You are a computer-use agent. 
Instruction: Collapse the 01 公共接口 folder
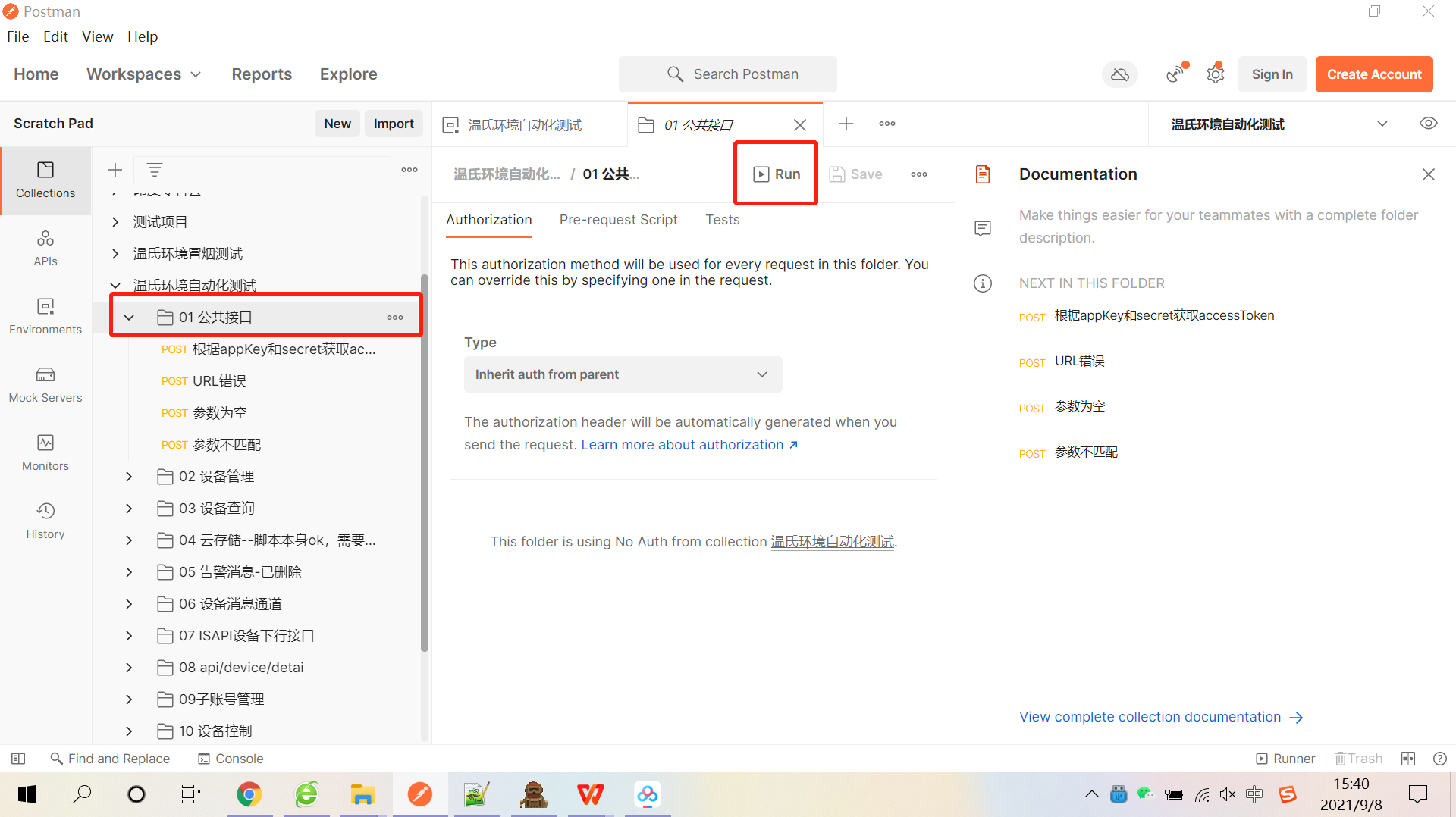129,318
